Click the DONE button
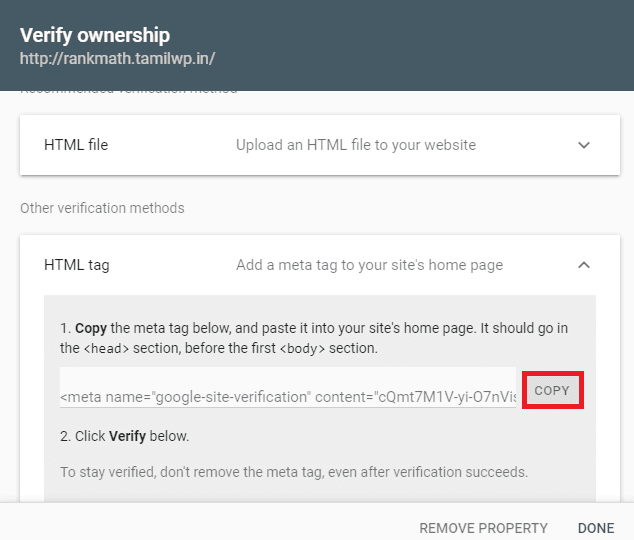Image resolution: width=634 pixels, height=540 pixels. click(x=596, y=528)
